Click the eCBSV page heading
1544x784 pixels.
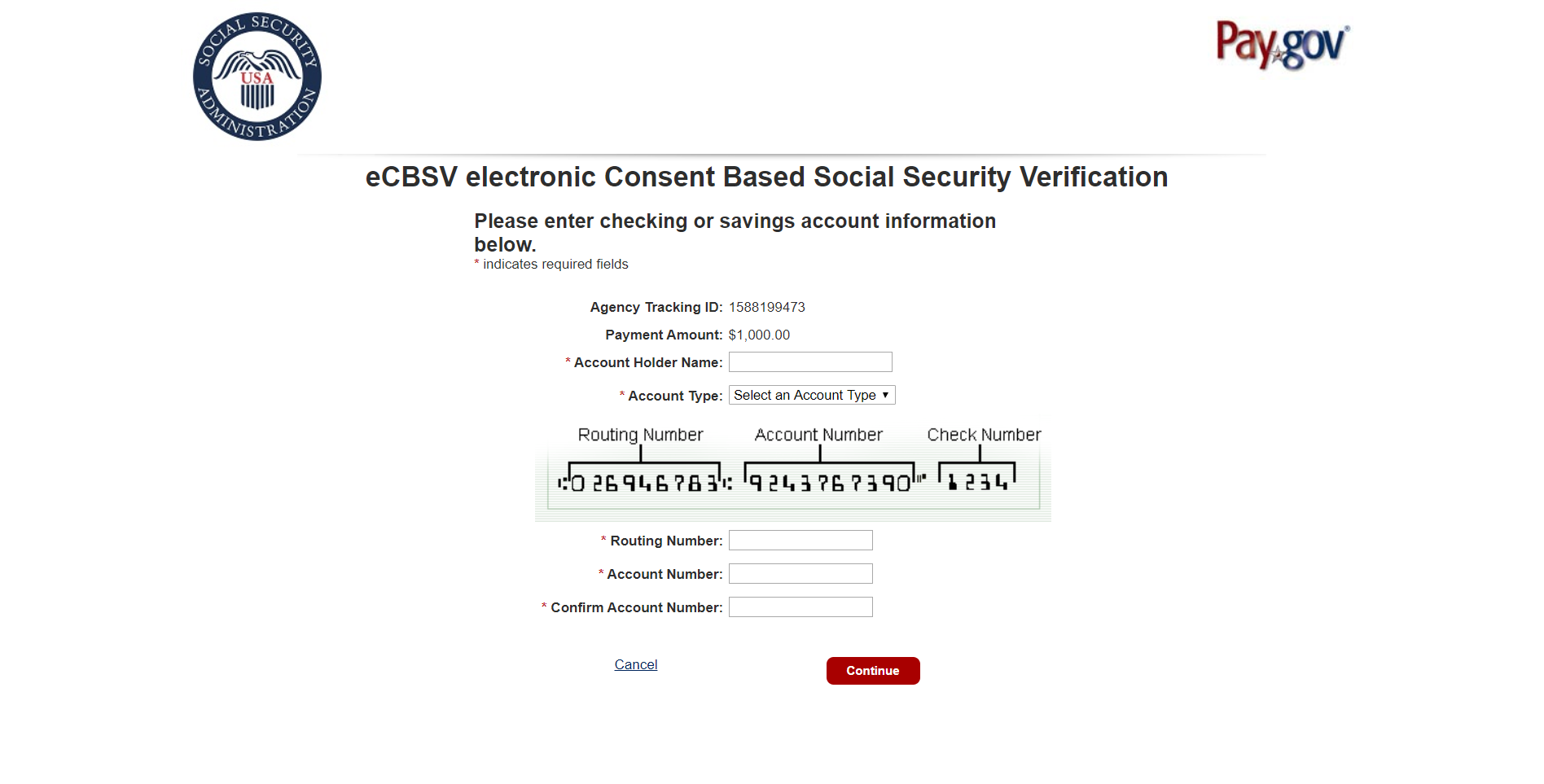766,177
